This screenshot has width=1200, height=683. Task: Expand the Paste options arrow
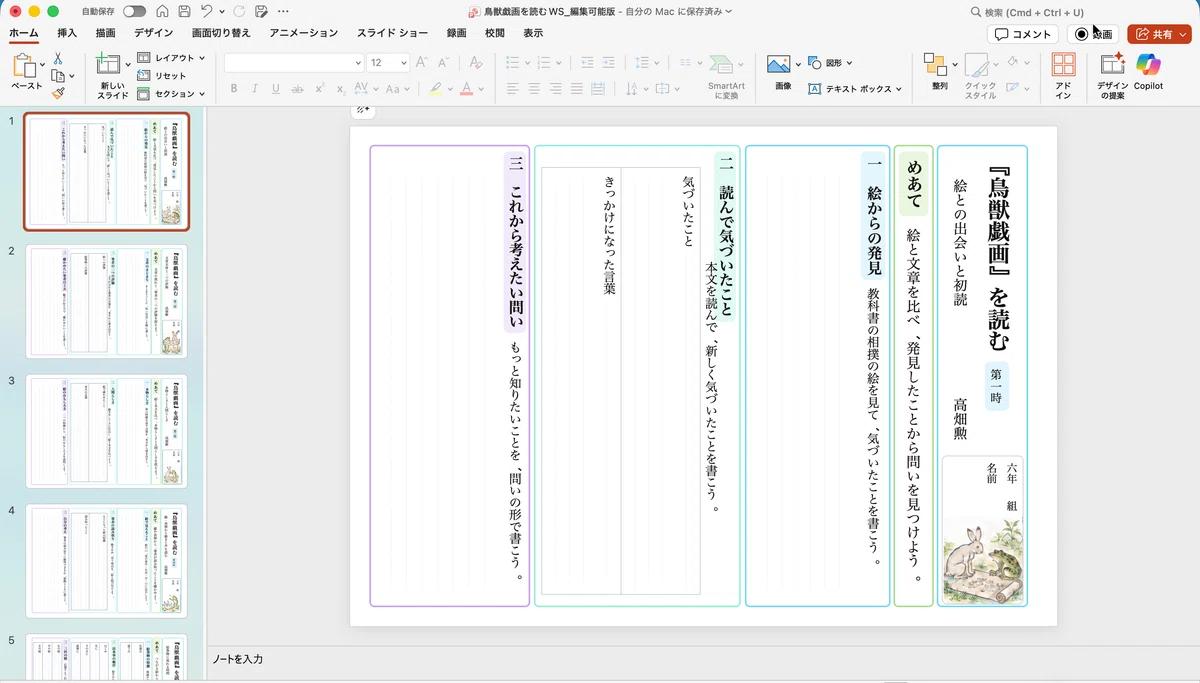pyautogui.click(x=42, y=66)
